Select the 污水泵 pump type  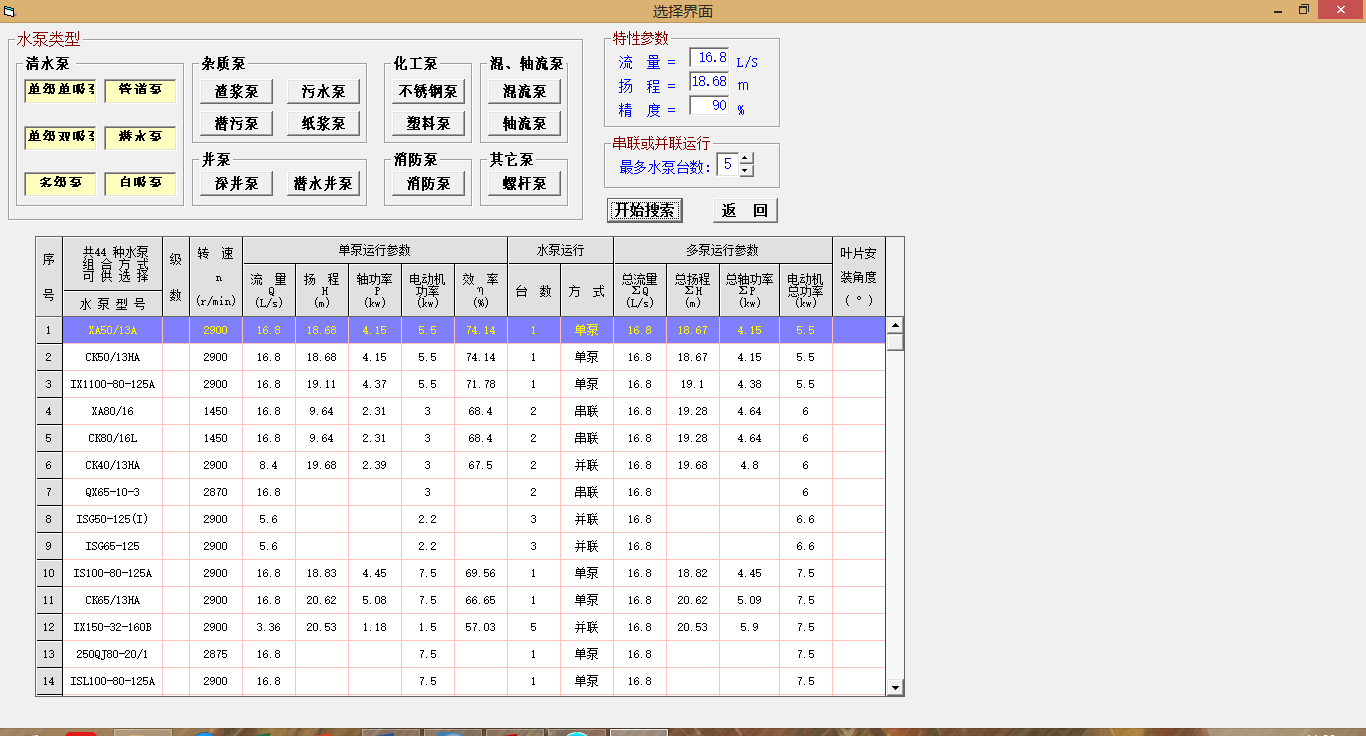(x=323, y=92)
